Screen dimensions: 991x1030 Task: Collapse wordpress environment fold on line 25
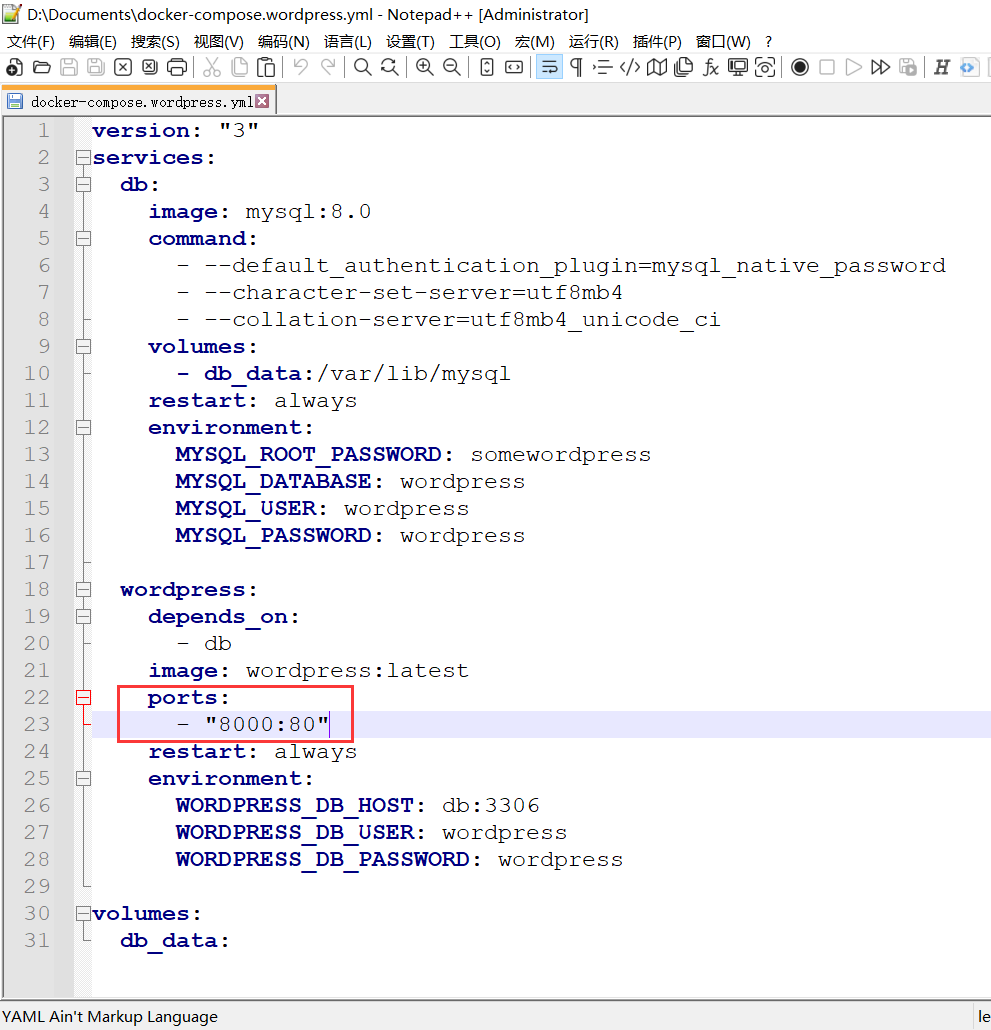[83, 778]
